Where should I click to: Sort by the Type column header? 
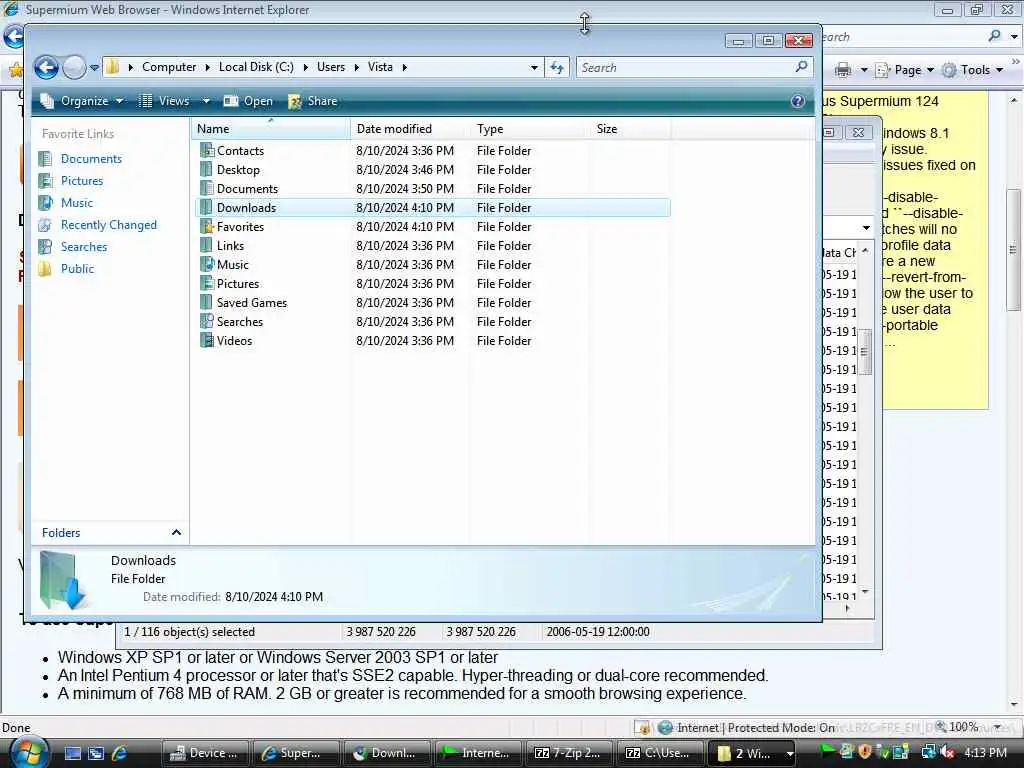click(x=530, y=129)
